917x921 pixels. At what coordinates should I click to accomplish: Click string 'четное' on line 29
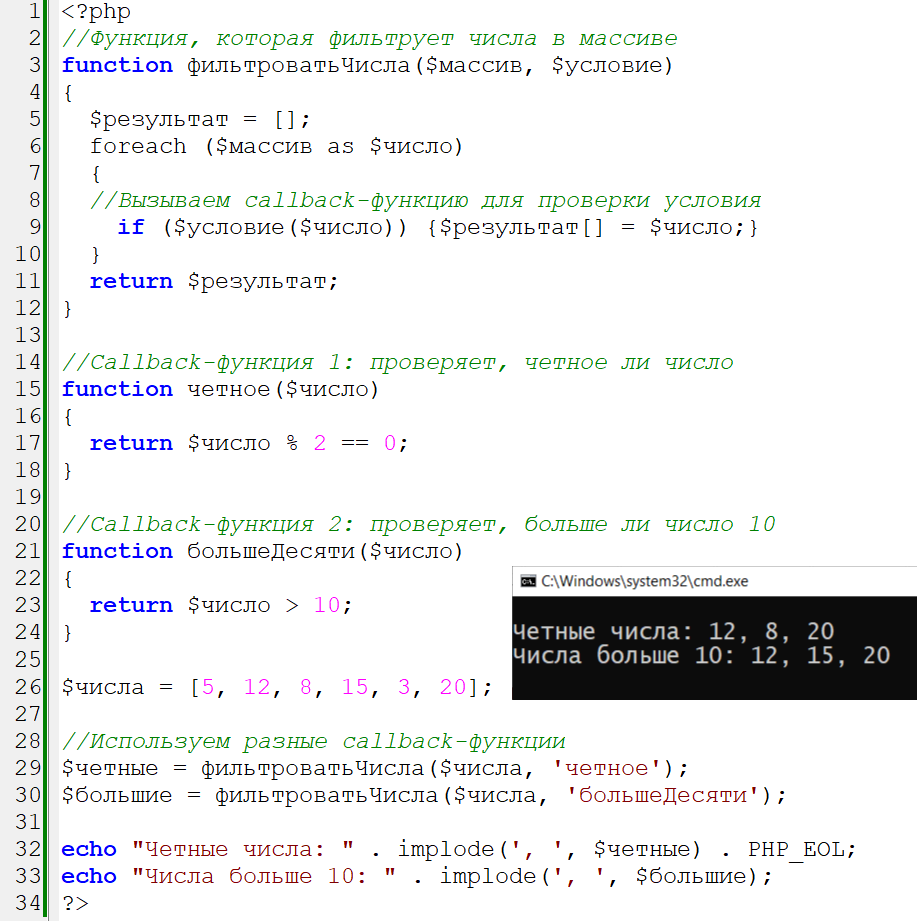607,768
